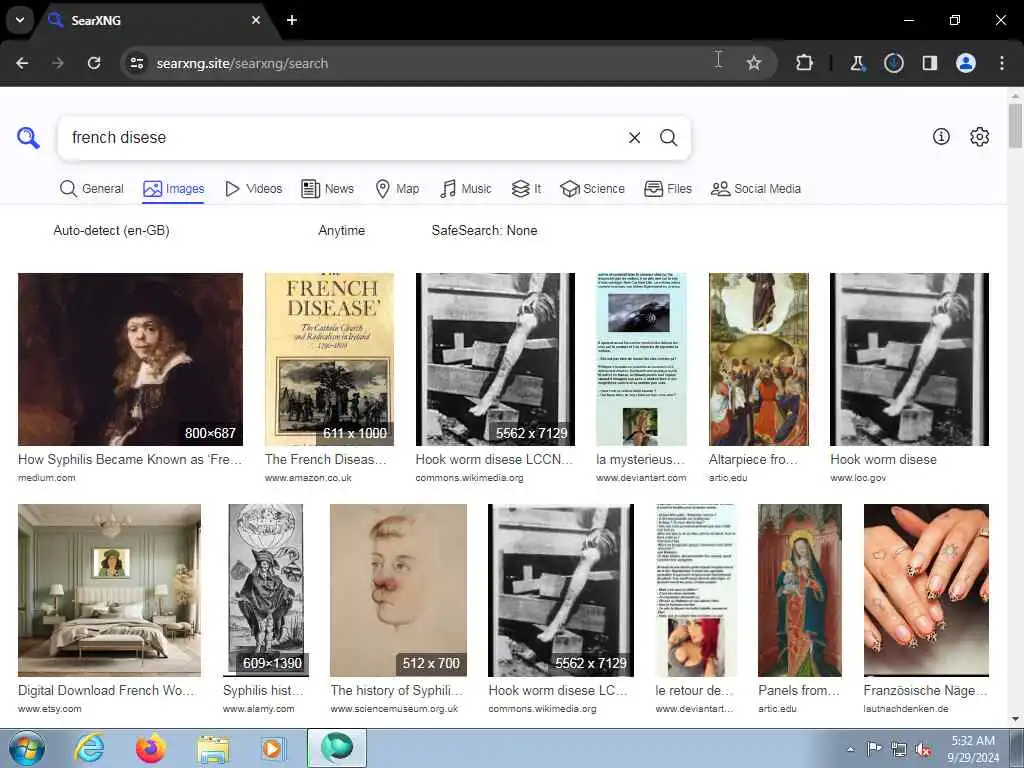
Task: Click 'The French Diseas...' title link
Action: pyautogui.click(x=325, y=460)
